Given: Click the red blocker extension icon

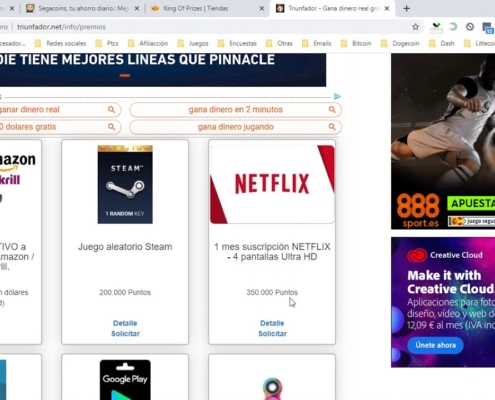Looking at the screenshot, I should tap(470, 27).
